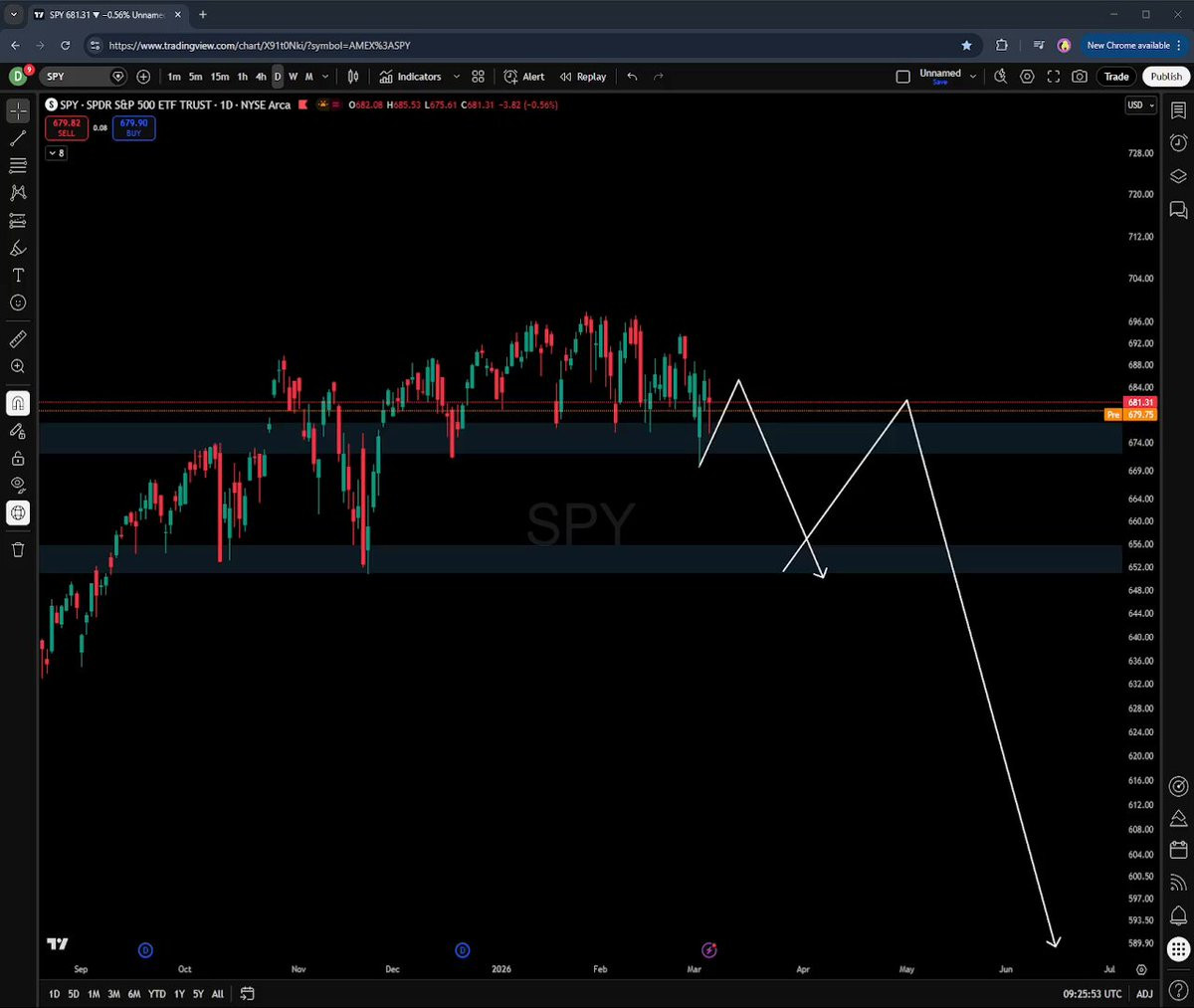
Task: Set date range to 3M
Action: point(113,994)
